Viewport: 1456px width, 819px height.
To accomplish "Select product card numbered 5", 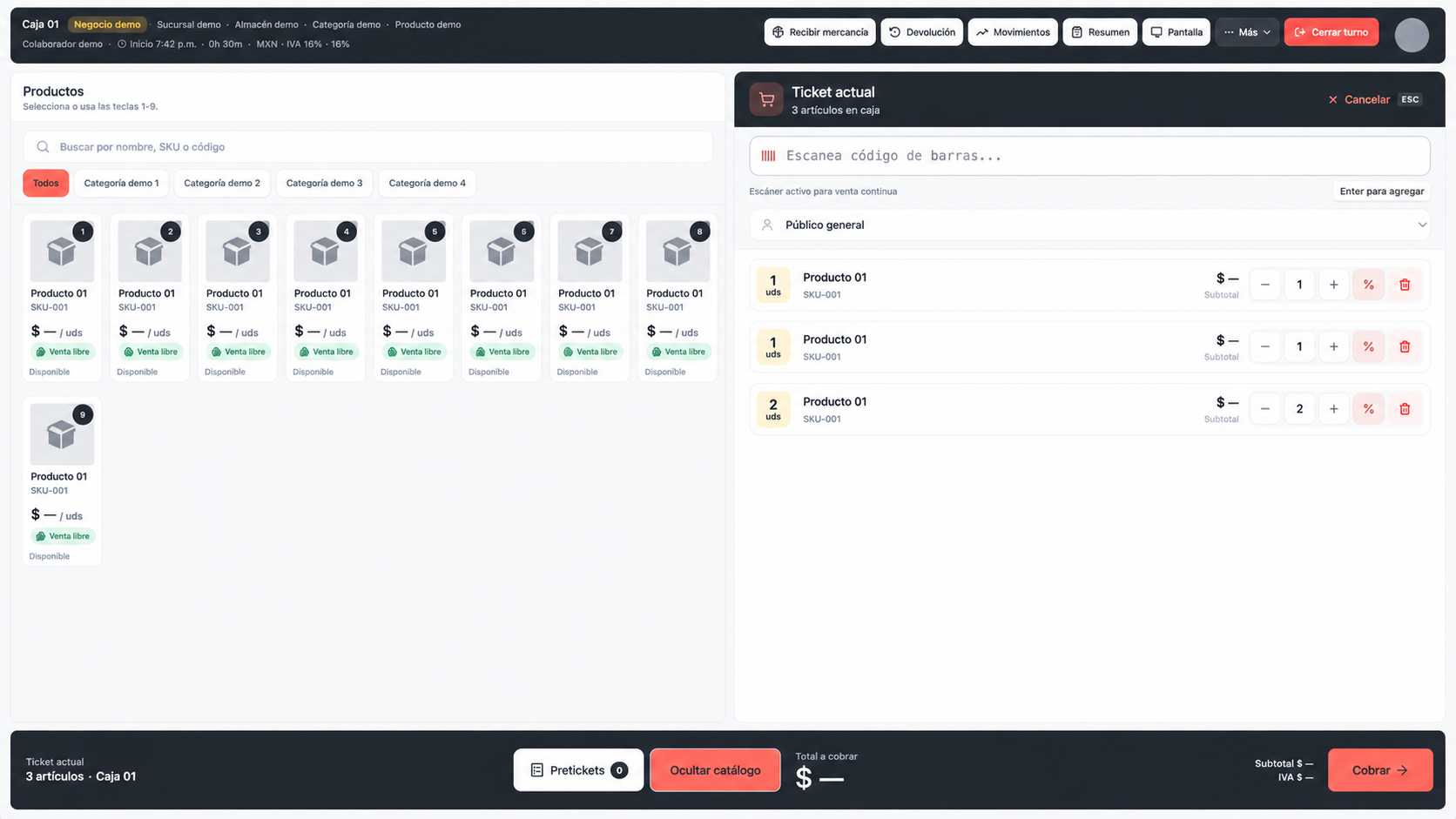I will point(414,298).
